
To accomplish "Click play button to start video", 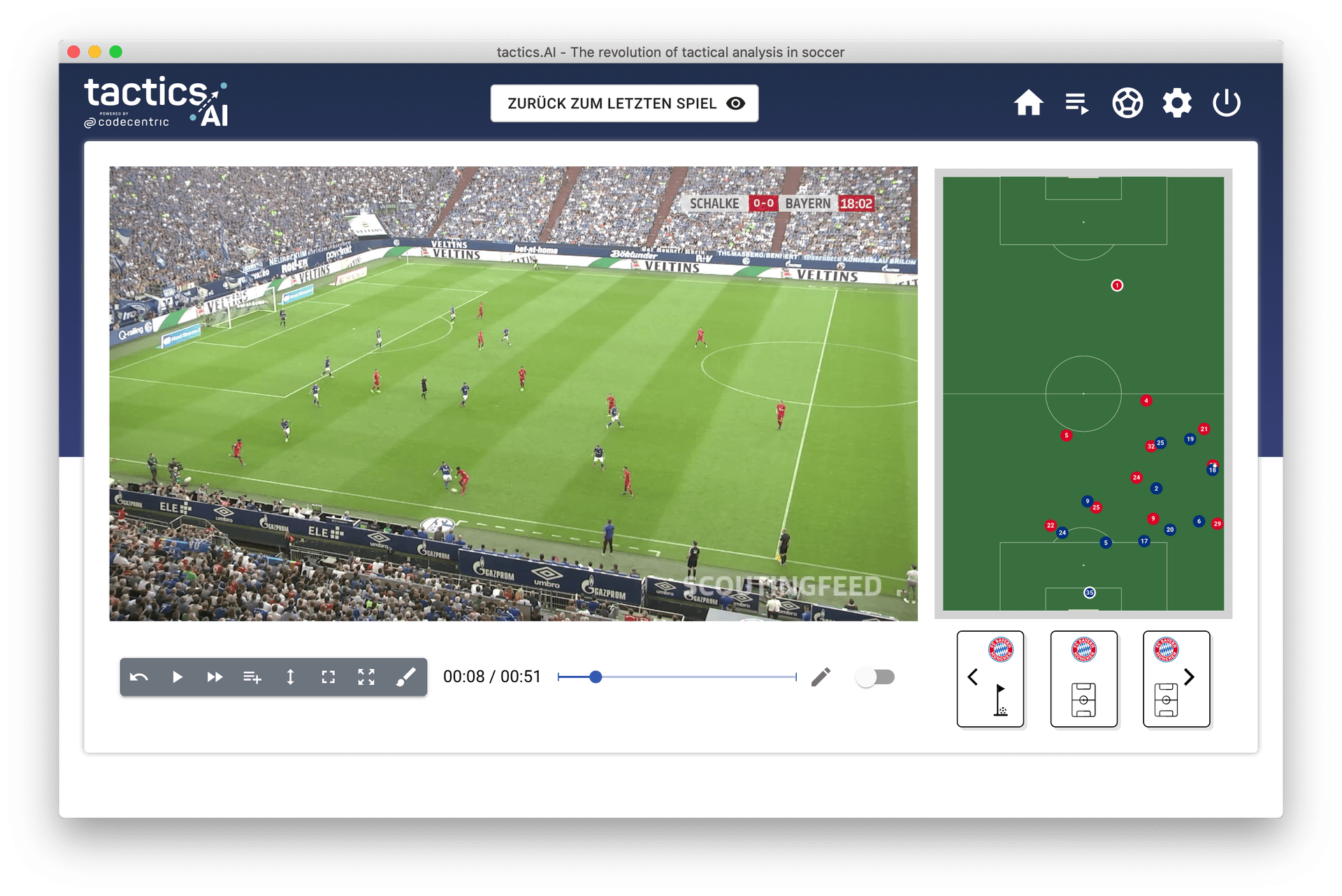I will click(178, 677).
